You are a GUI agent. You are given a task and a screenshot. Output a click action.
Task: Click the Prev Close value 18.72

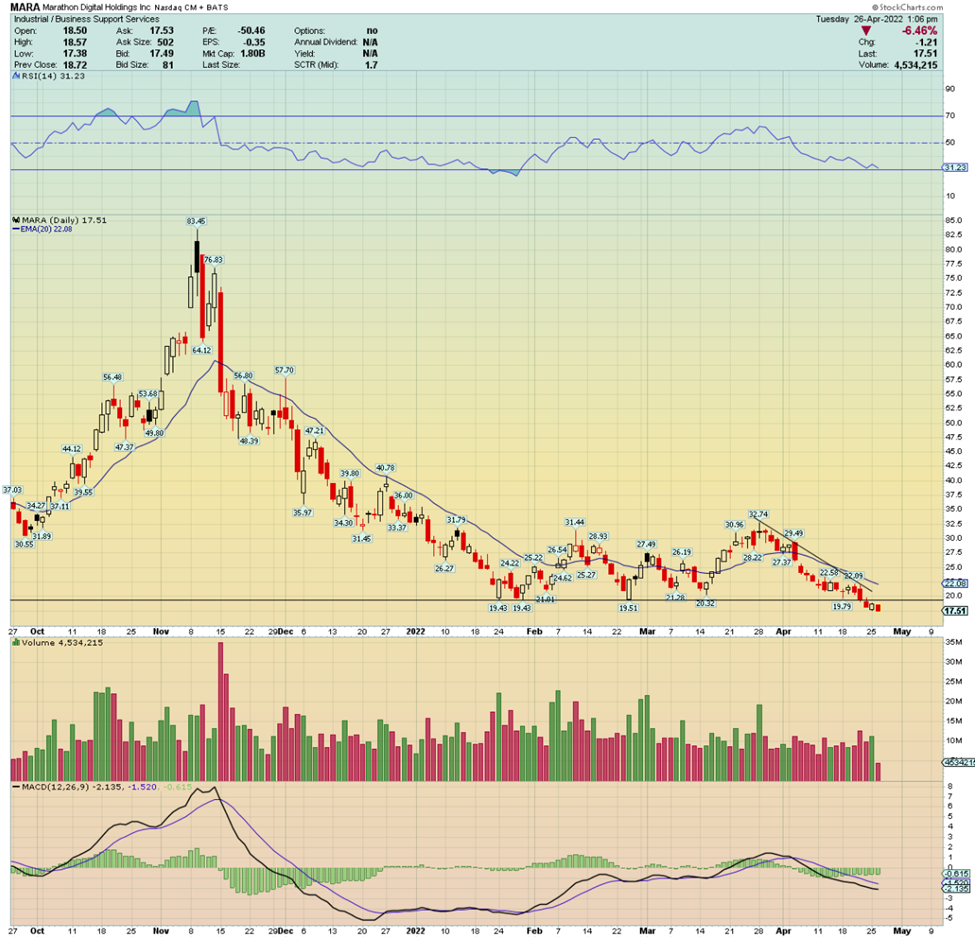click(75, 65)
